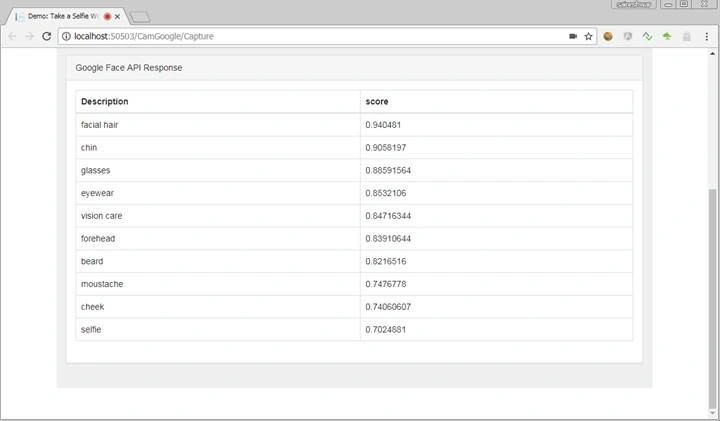Select the 0.8216516 score value

386,261
